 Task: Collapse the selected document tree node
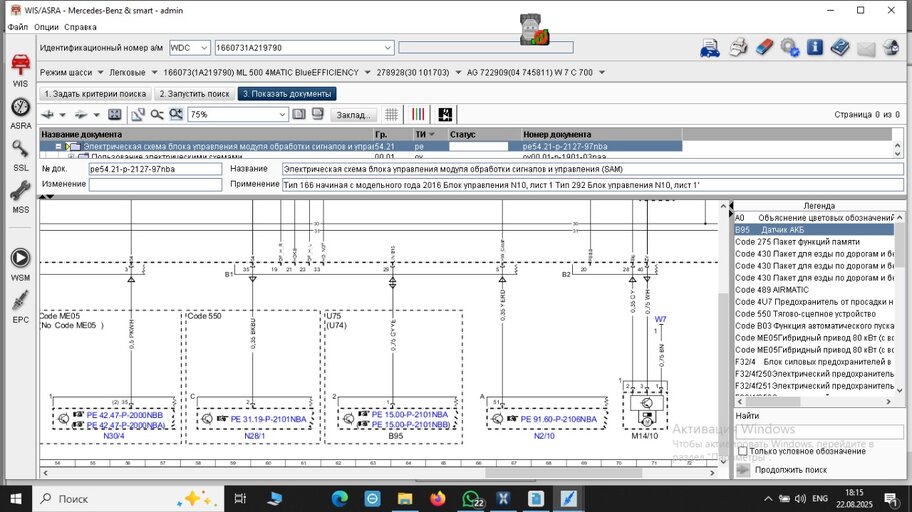58,147
